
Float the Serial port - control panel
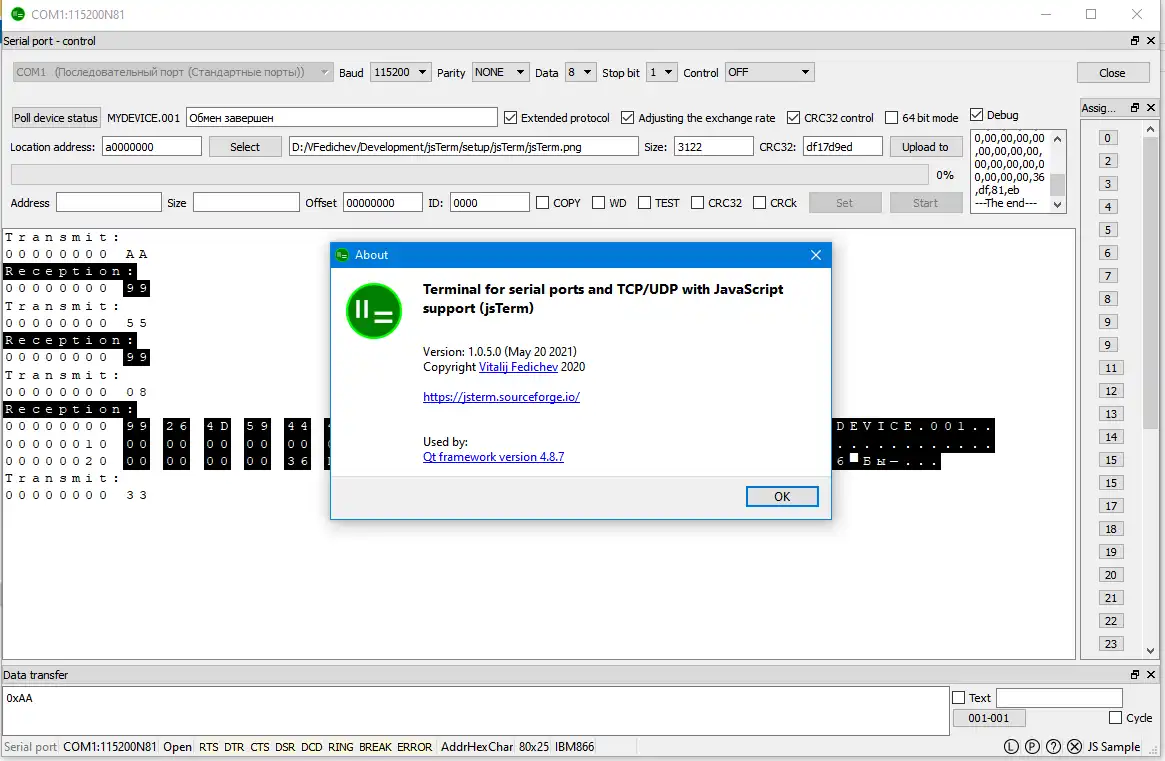[1135, 41]
